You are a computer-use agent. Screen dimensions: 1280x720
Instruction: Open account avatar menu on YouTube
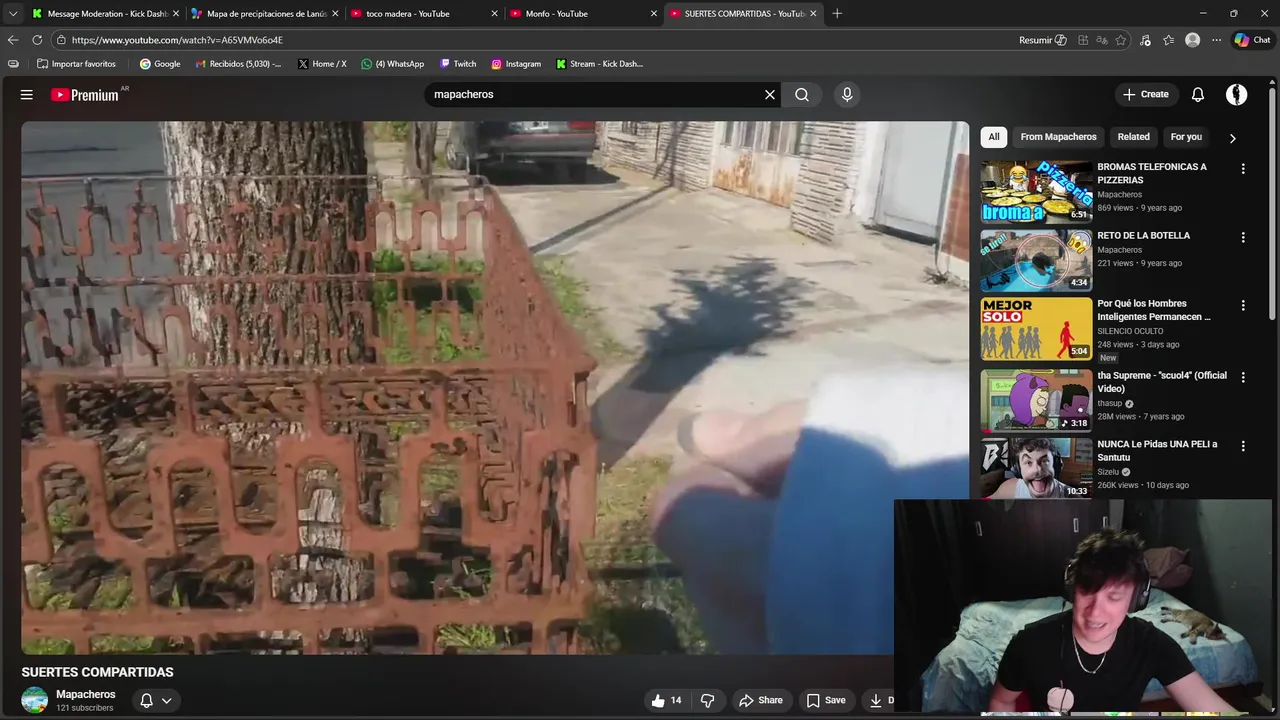pyautogui.click(x=1237, y=95)
